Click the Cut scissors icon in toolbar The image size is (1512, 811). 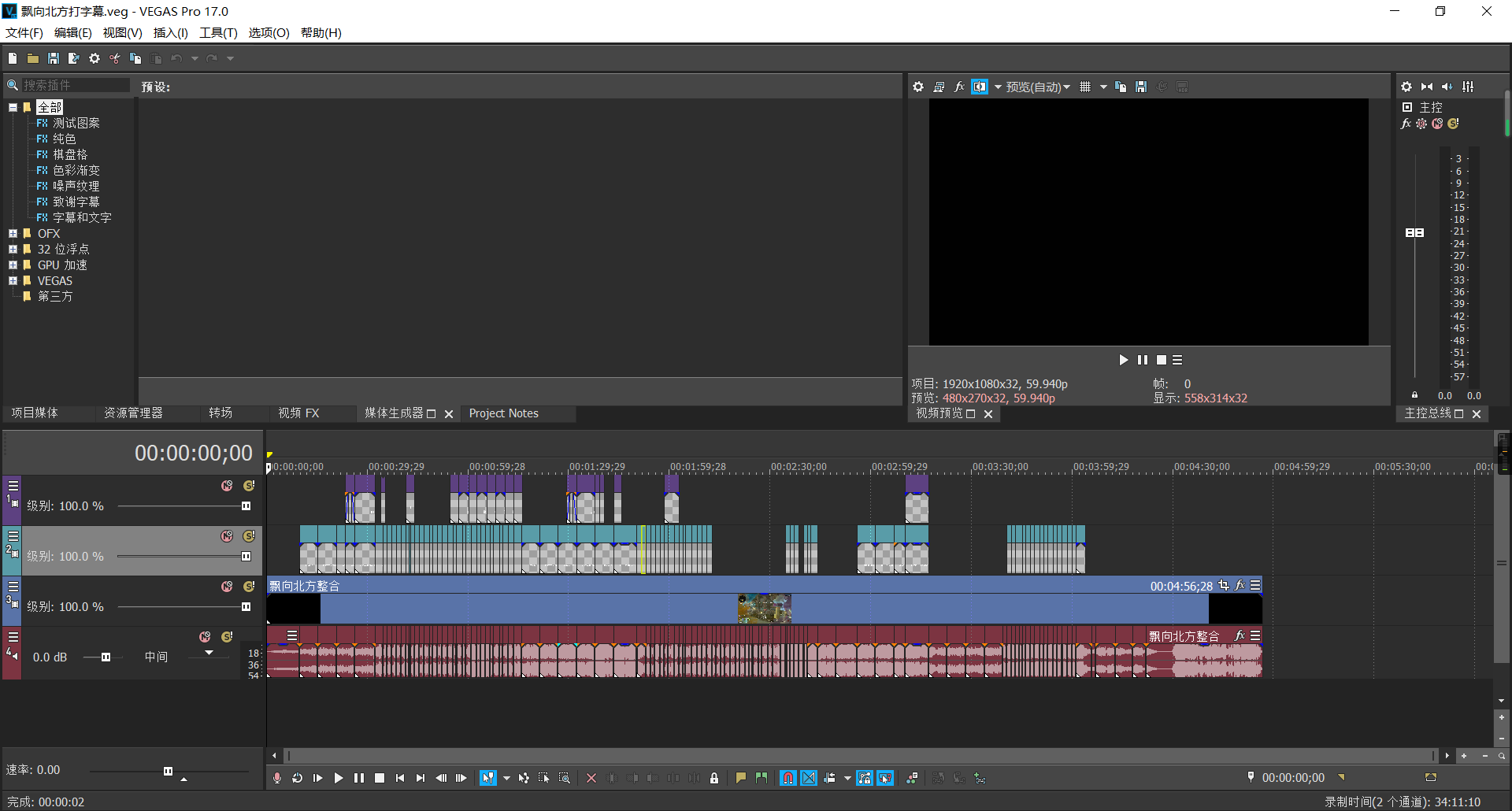pyautogui.click(x=115, y=58)
